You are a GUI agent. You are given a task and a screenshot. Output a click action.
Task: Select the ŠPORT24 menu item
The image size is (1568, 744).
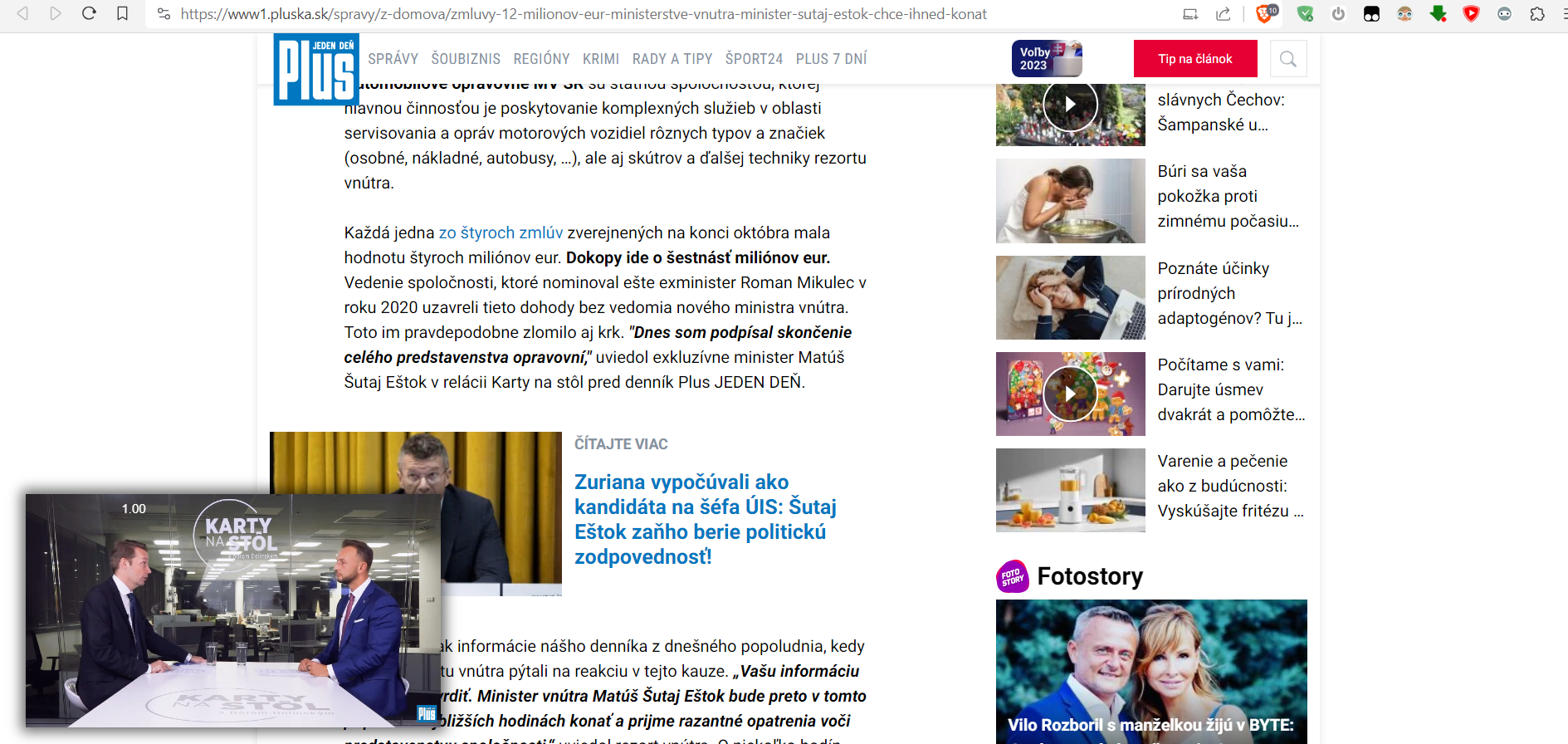pos(754,59)
